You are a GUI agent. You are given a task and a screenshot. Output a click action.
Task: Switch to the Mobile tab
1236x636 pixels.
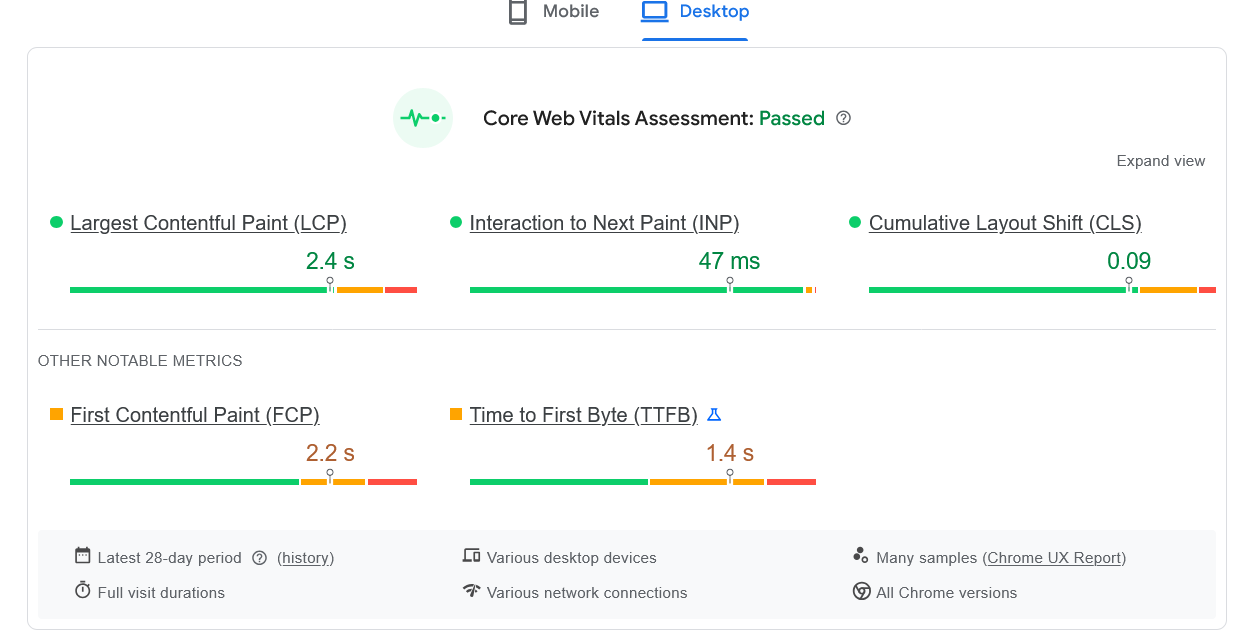pyautogui.click(x=554, y=12)
